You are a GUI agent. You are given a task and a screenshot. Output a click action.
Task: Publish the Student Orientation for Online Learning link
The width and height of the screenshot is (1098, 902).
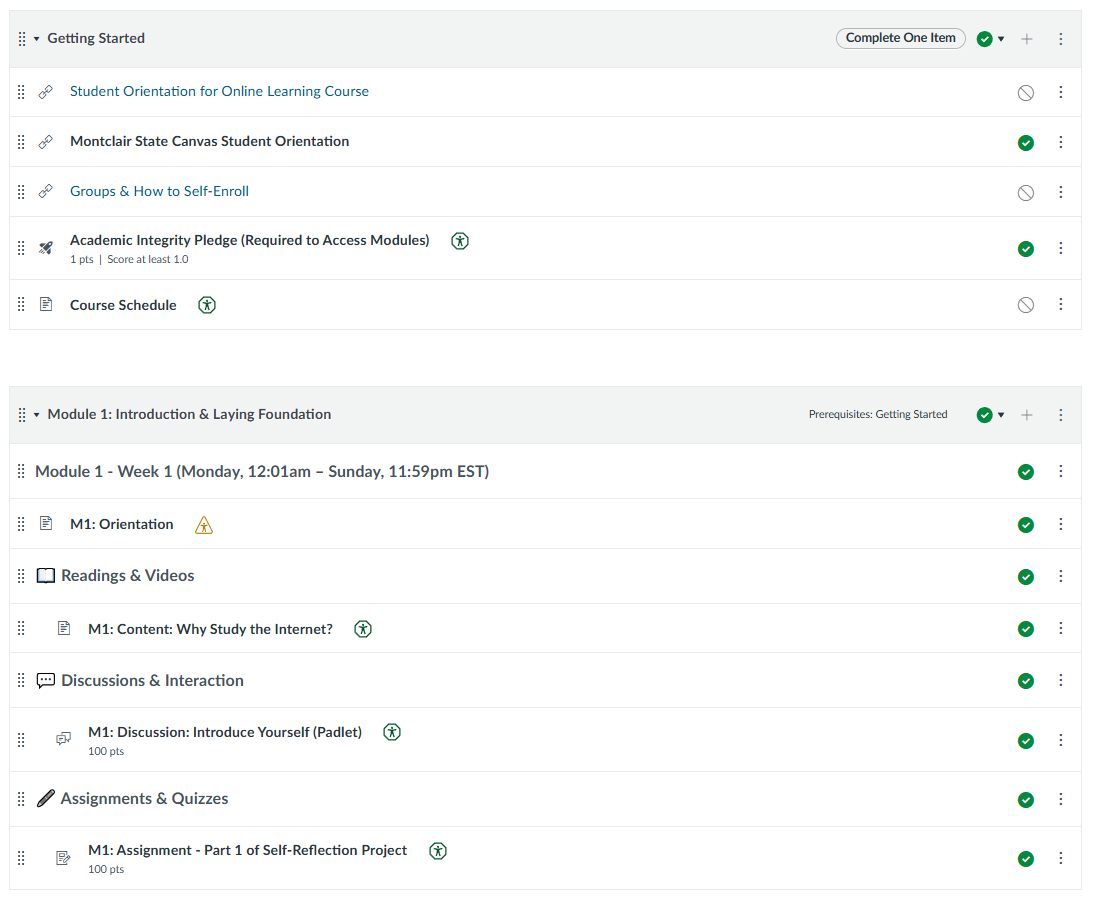[x=1025, y=93]
